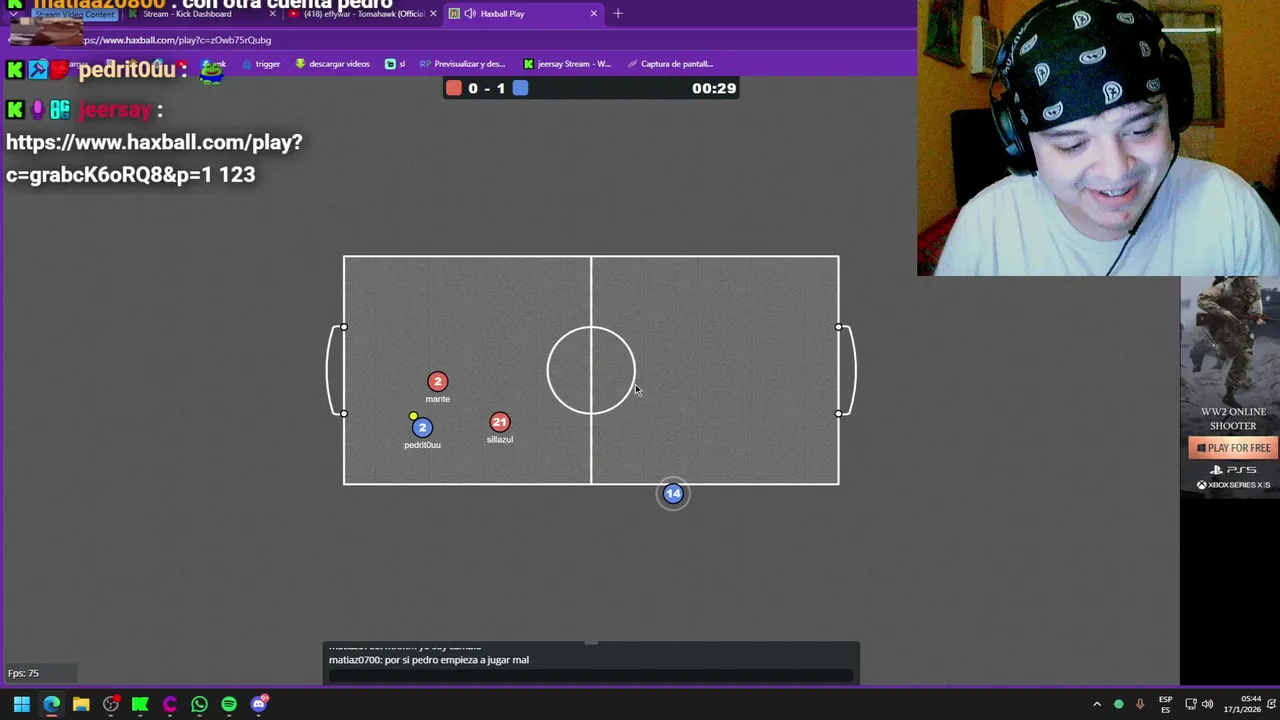Open Discord from the taskbar
This screenshot has width=1280, height=720.
259,704
